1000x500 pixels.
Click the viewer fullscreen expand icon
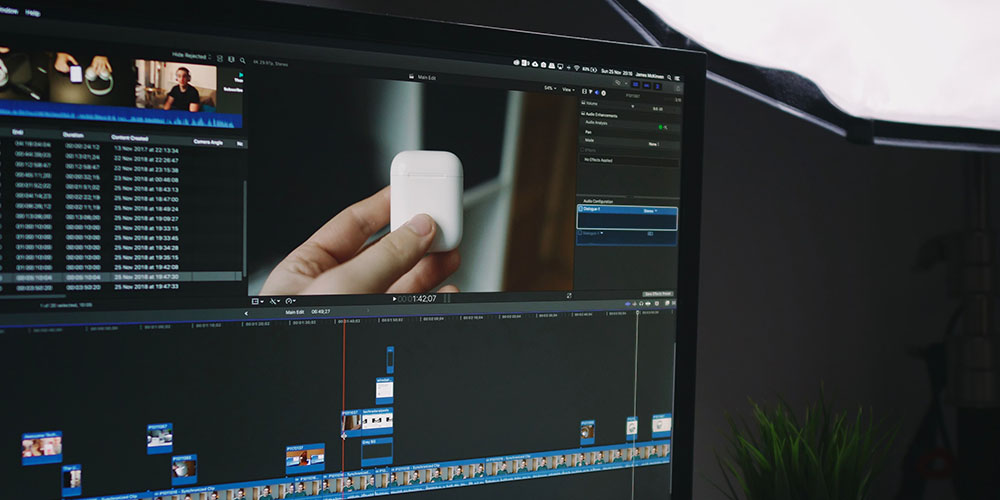tap(569, 295)
